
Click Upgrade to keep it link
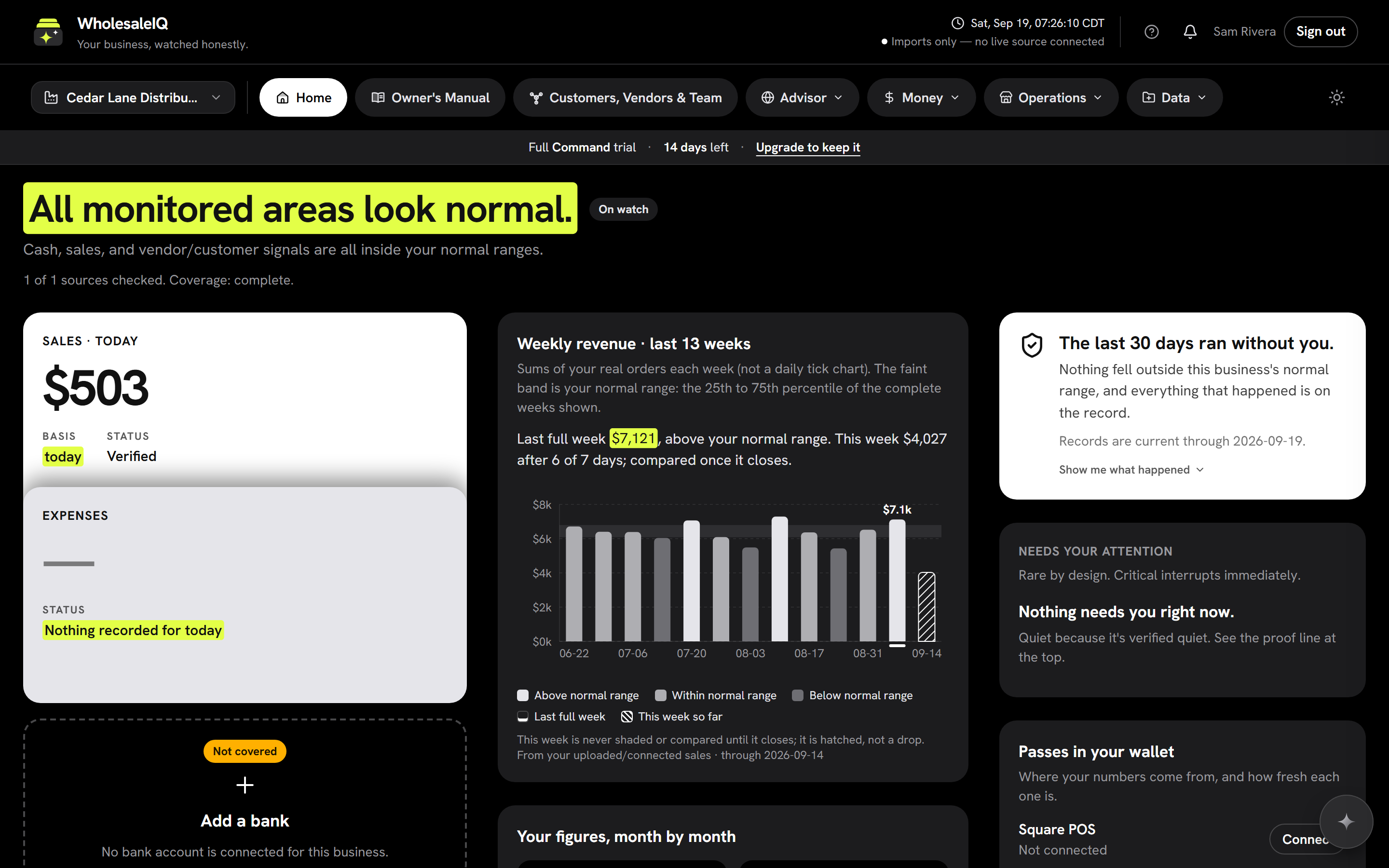807,148
